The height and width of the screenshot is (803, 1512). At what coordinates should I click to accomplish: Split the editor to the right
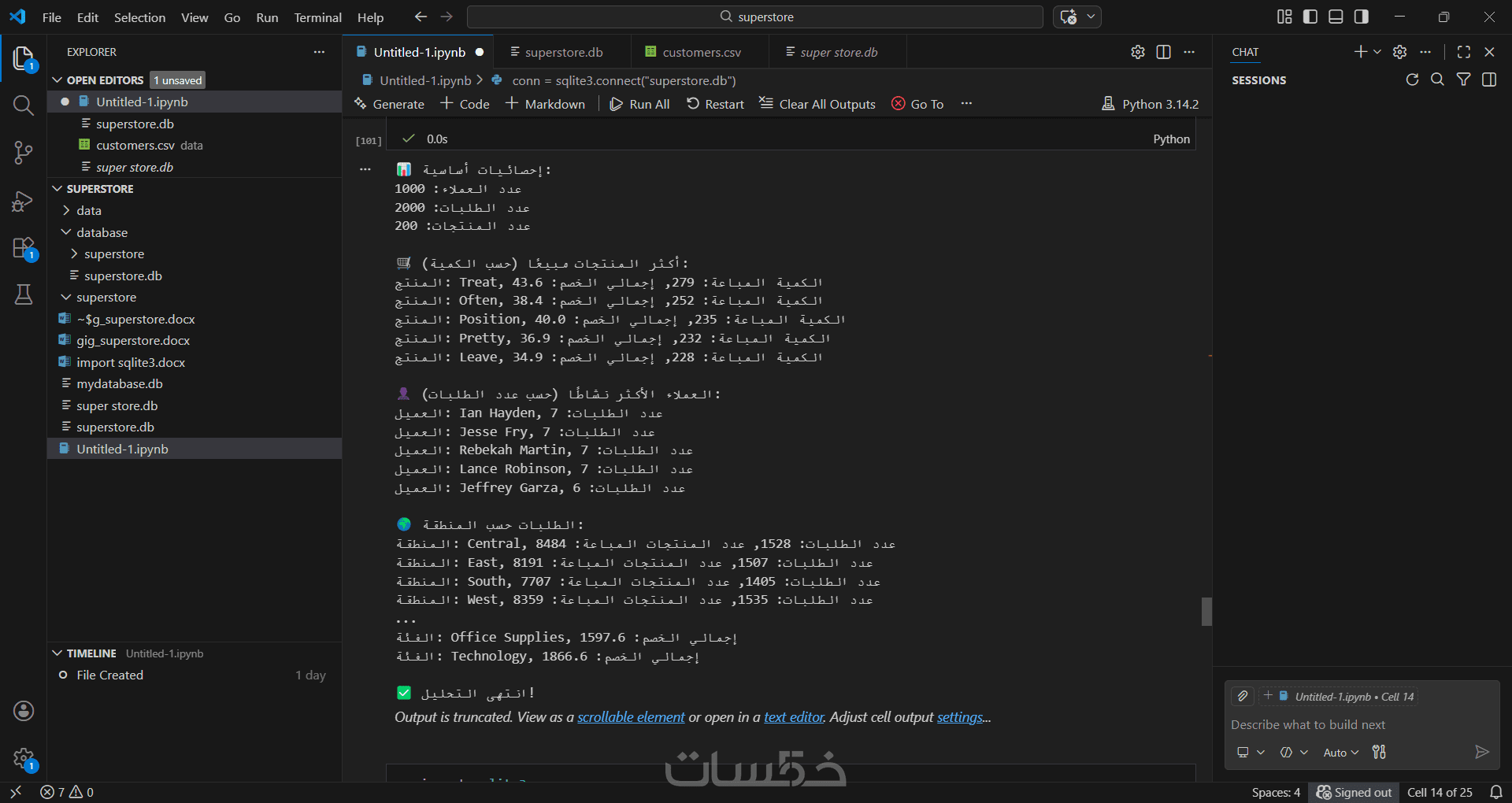pos(1163,52)
